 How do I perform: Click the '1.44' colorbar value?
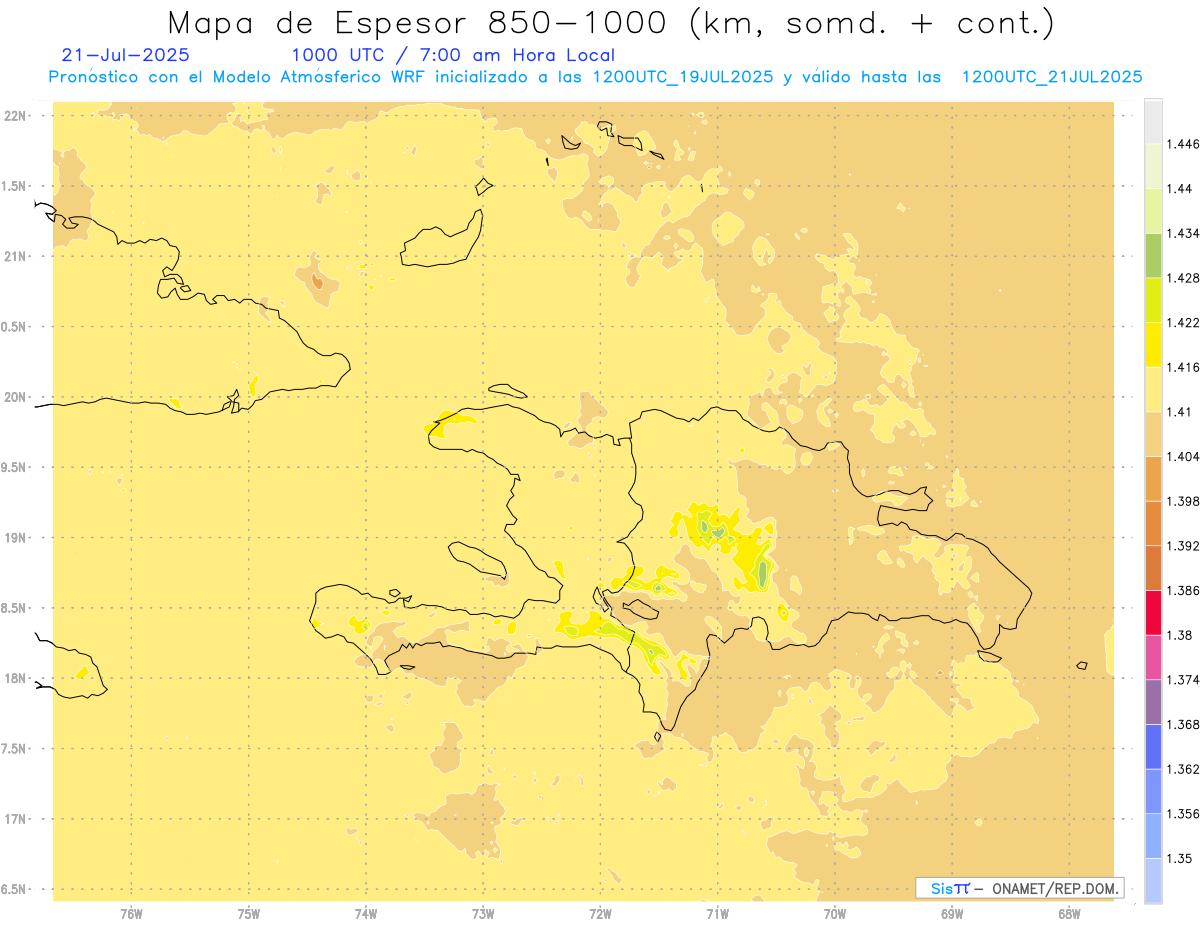1180,189
